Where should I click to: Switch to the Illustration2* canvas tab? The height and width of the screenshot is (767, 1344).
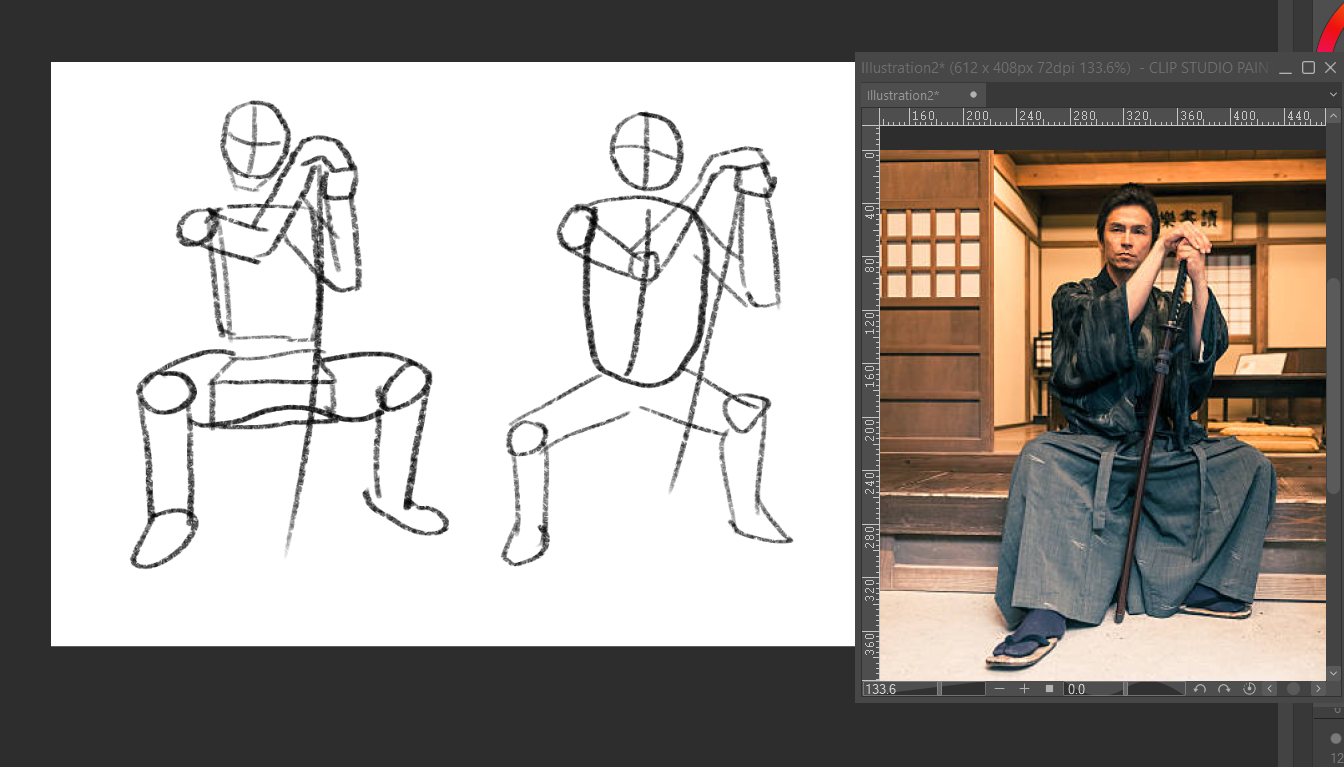(x=922, y=95)
